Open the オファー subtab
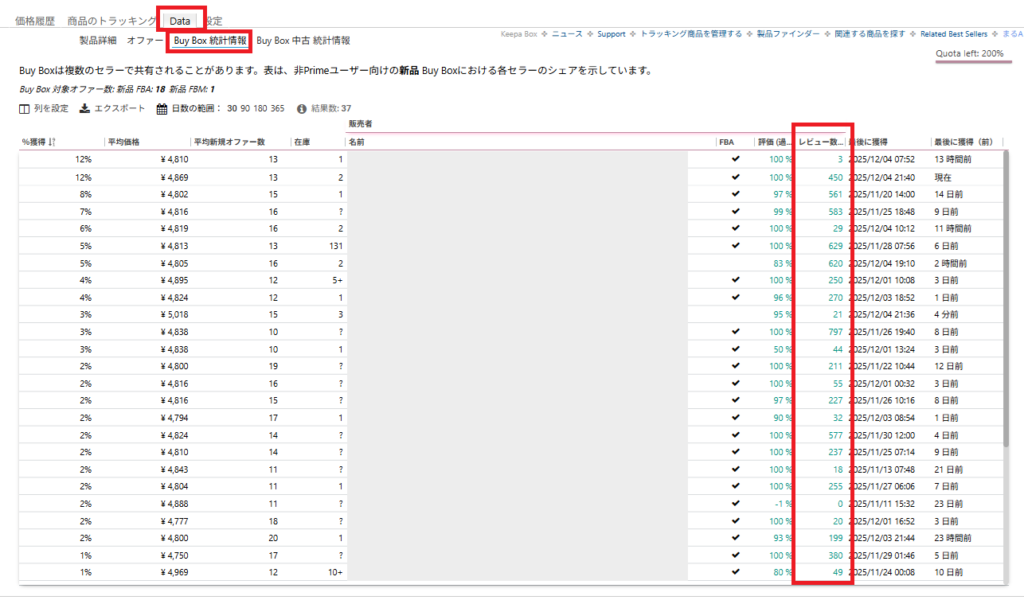This screenshot has width=1024, height=600. [145, 41]
